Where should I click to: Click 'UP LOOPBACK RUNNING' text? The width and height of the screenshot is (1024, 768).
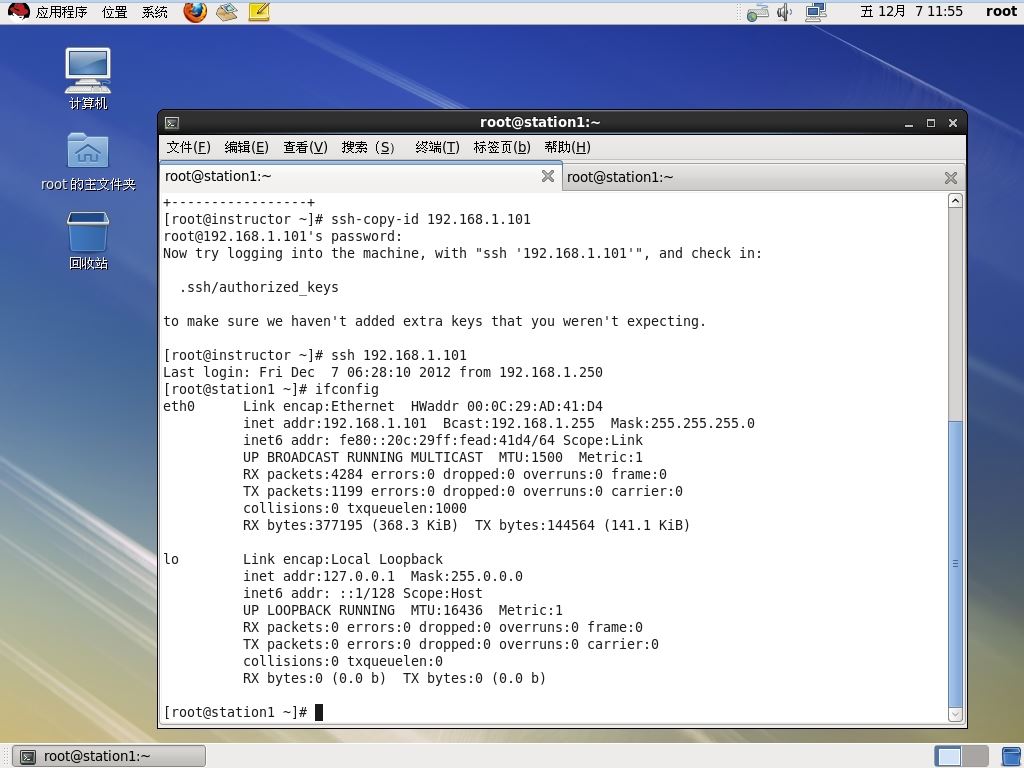[319, 610]
